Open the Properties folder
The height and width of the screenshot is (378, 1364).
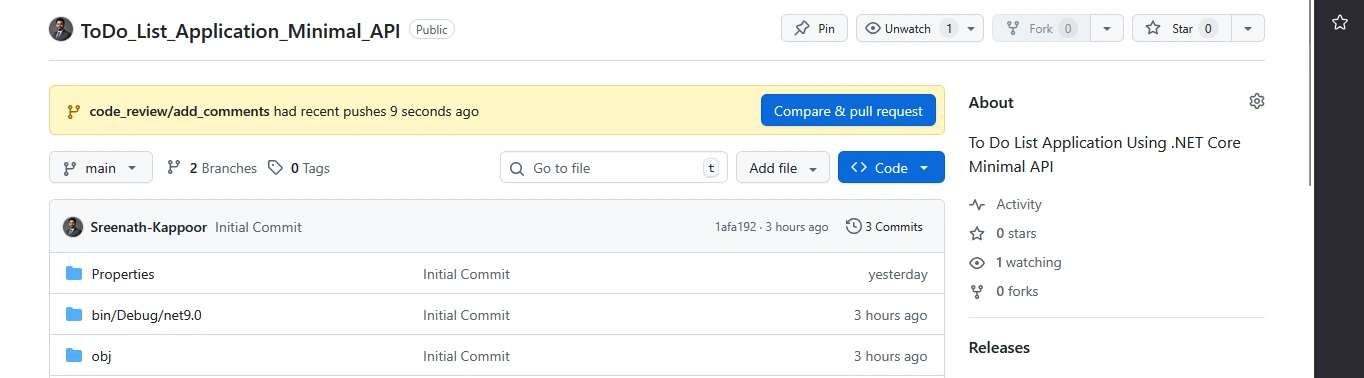pos(123,274)
